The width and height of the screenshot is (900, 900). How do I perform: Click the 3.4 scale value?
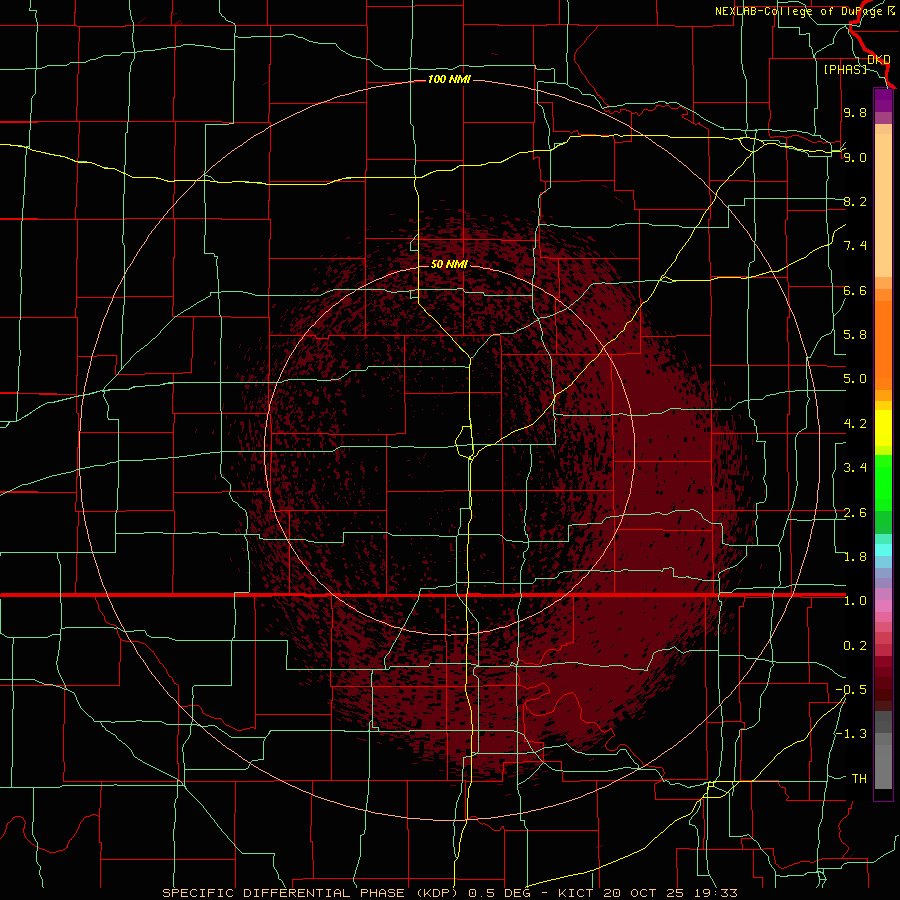pyautogui.click(x=855, y=468)
